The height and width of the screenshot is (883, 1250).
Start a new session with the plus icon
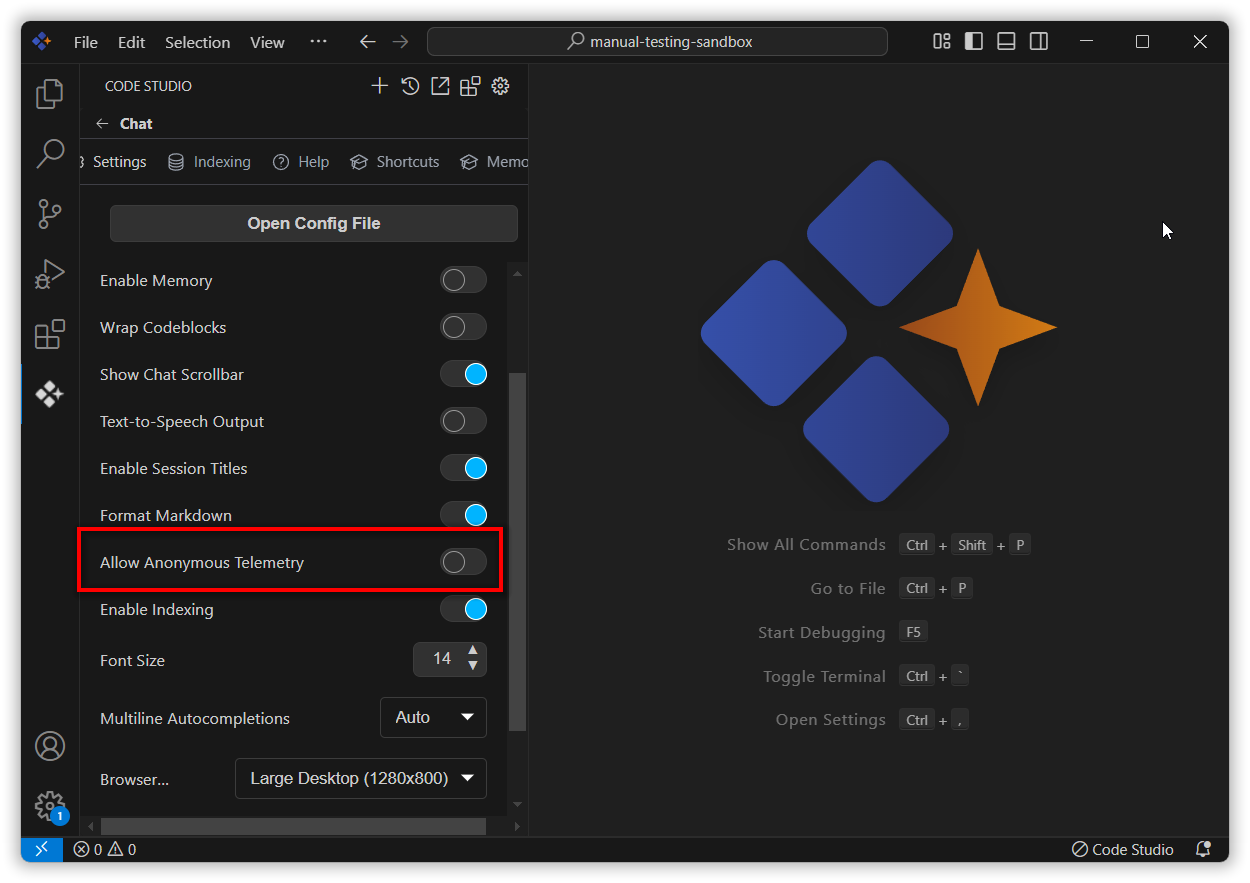click(x=379, y=86)
